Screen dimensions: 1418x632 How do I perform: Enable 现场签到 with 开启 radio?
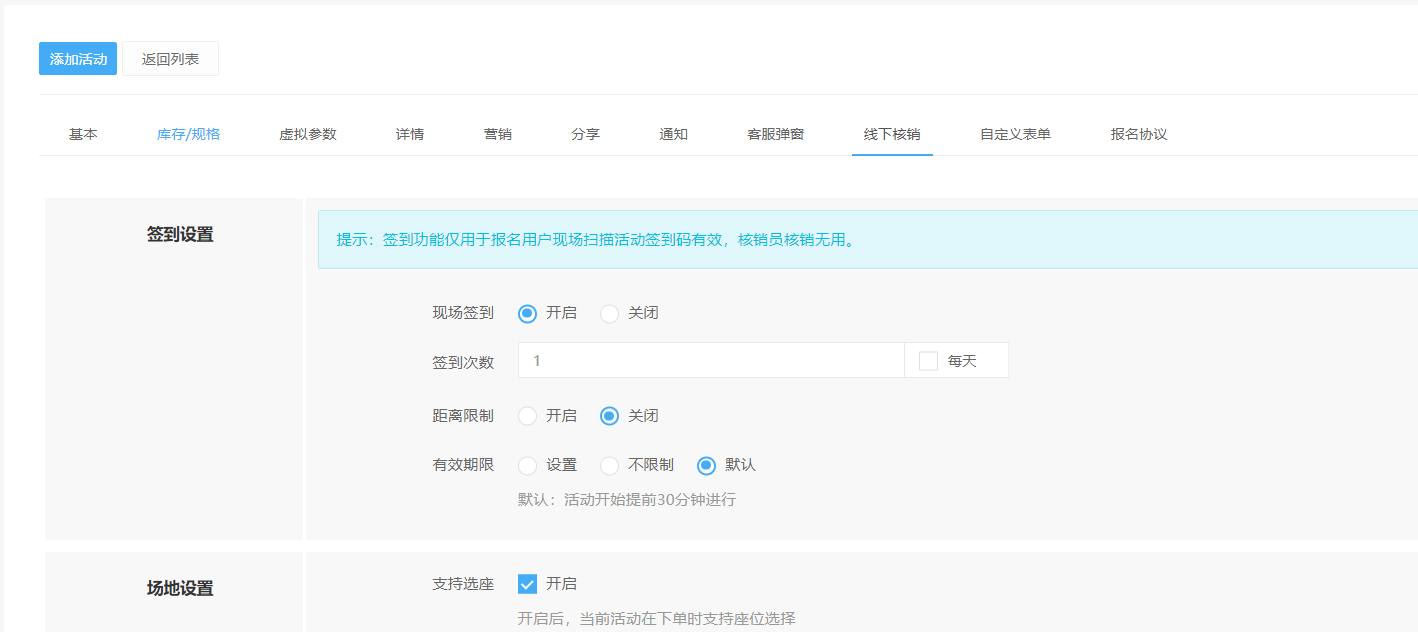coord(528,313)
